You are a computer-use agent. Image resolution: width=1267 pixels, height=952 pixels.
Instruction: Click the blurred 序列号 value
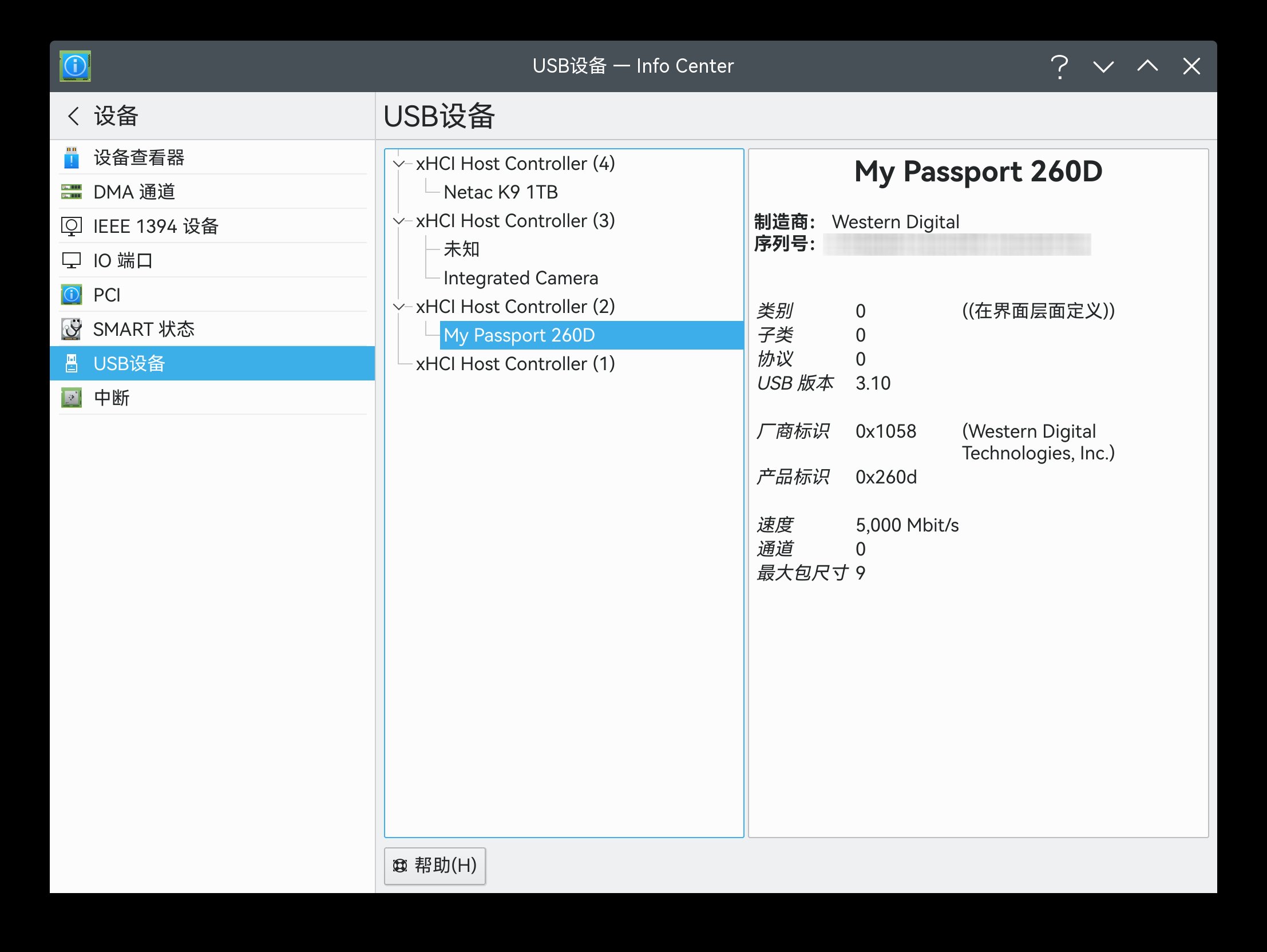tap(957, 245)
